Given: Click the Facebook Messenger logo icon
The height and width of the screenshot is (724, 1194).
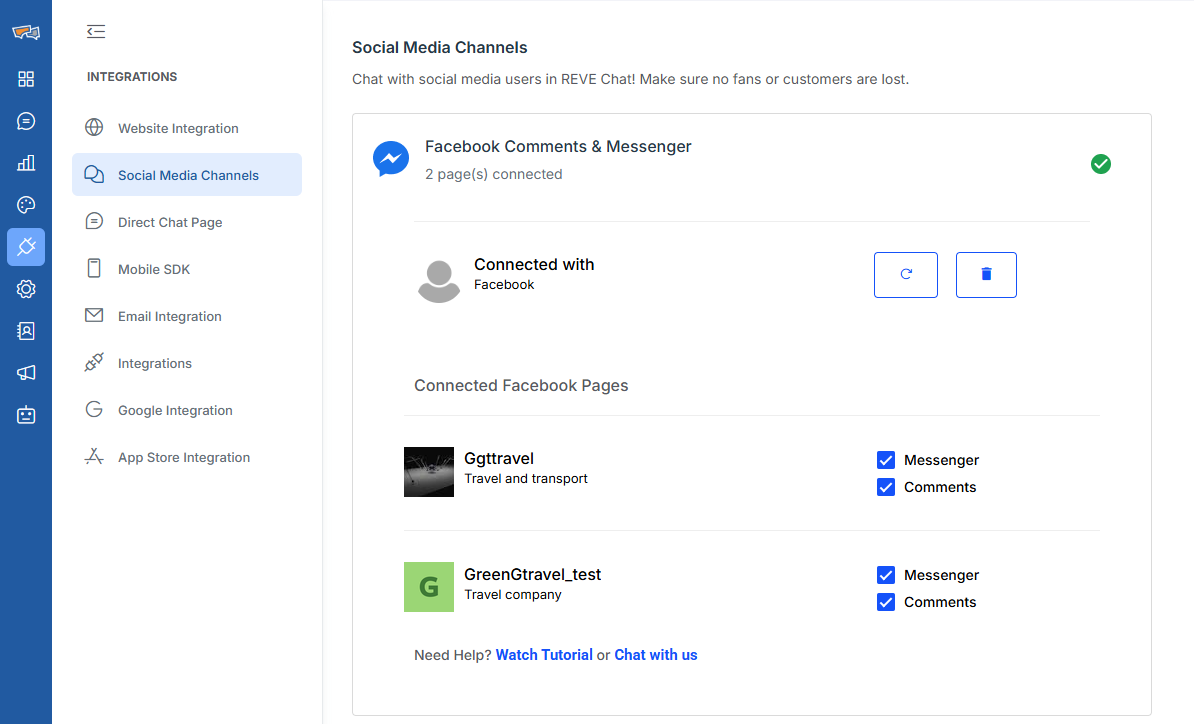Looking at the screenshot, I should [391, 159].
